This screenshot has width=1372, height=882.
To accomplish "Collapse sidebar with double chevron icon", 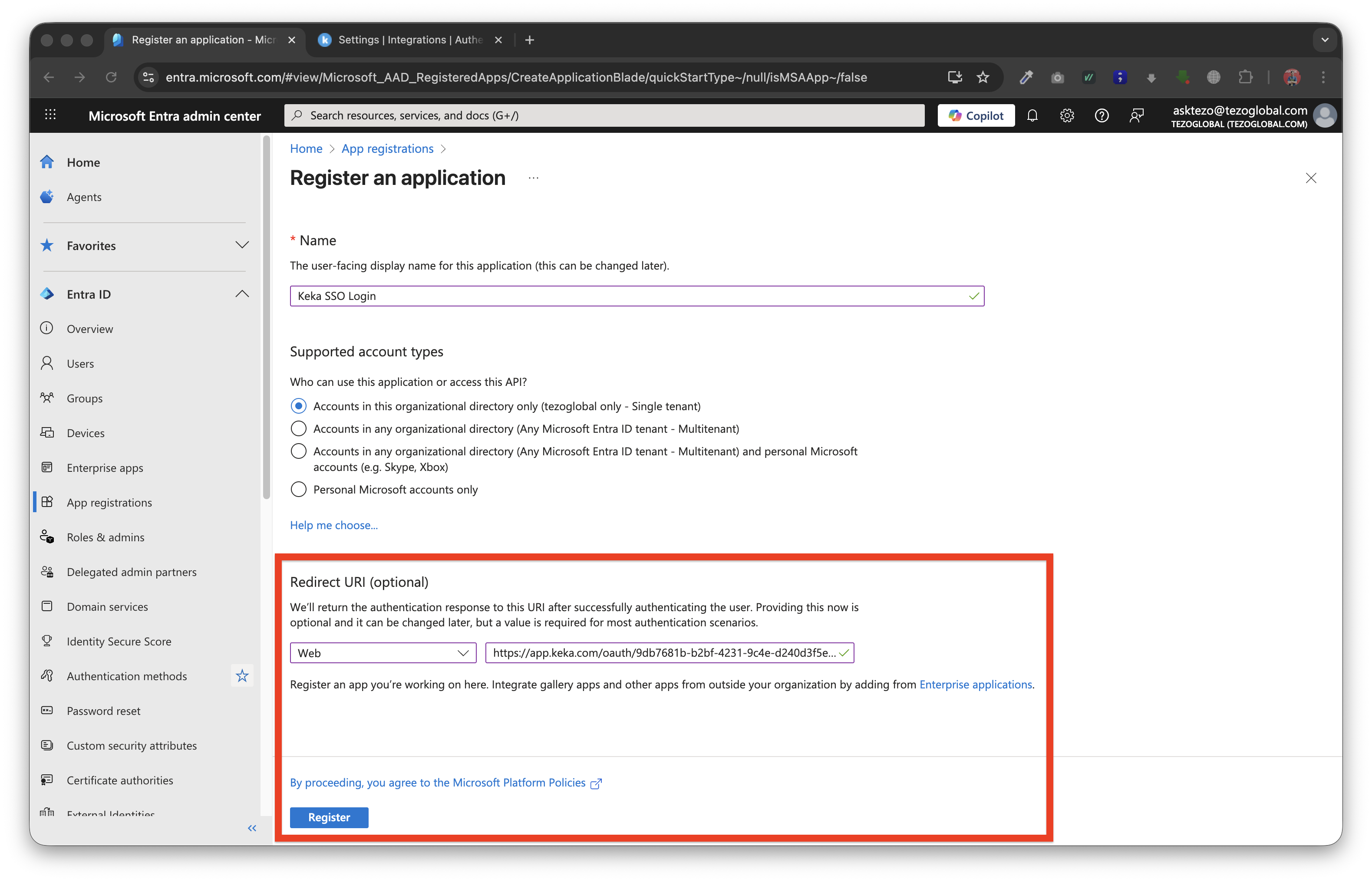I will [252, 828].
